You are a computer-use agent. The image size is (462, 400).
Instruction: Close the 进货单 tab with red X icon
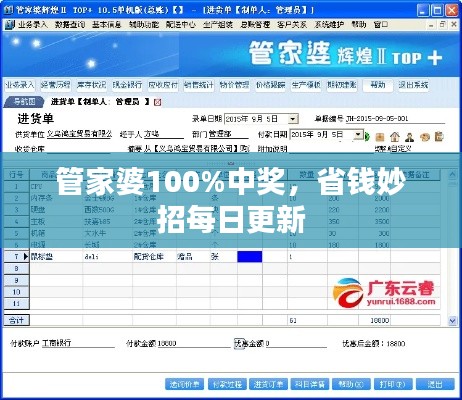[158, 102]
